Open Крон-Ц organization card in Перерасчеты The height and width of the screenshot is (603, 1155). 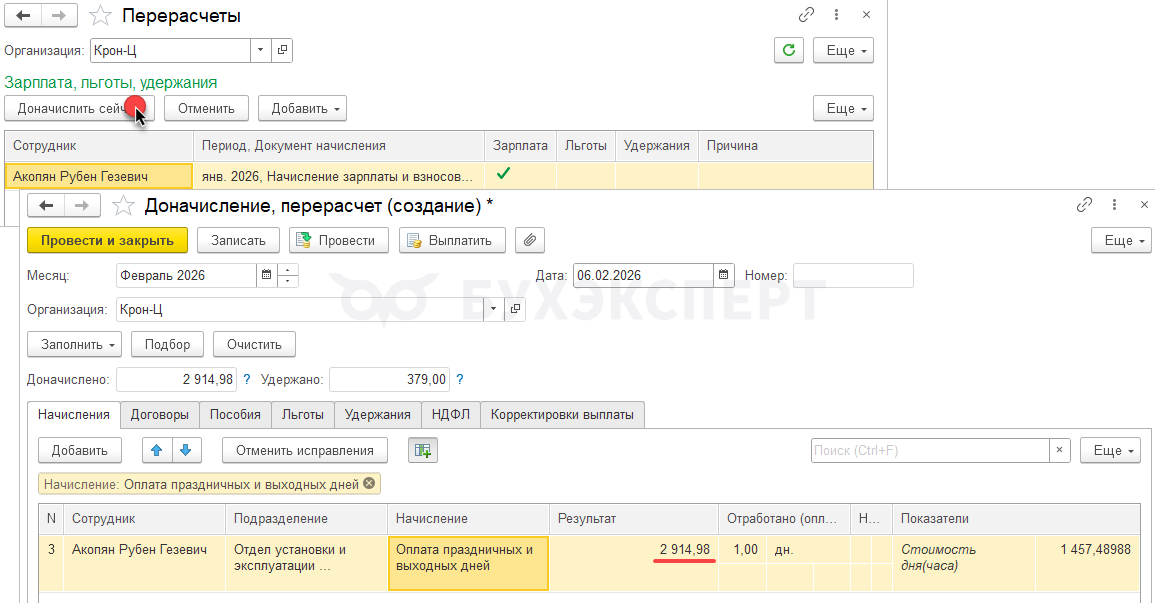282,50
